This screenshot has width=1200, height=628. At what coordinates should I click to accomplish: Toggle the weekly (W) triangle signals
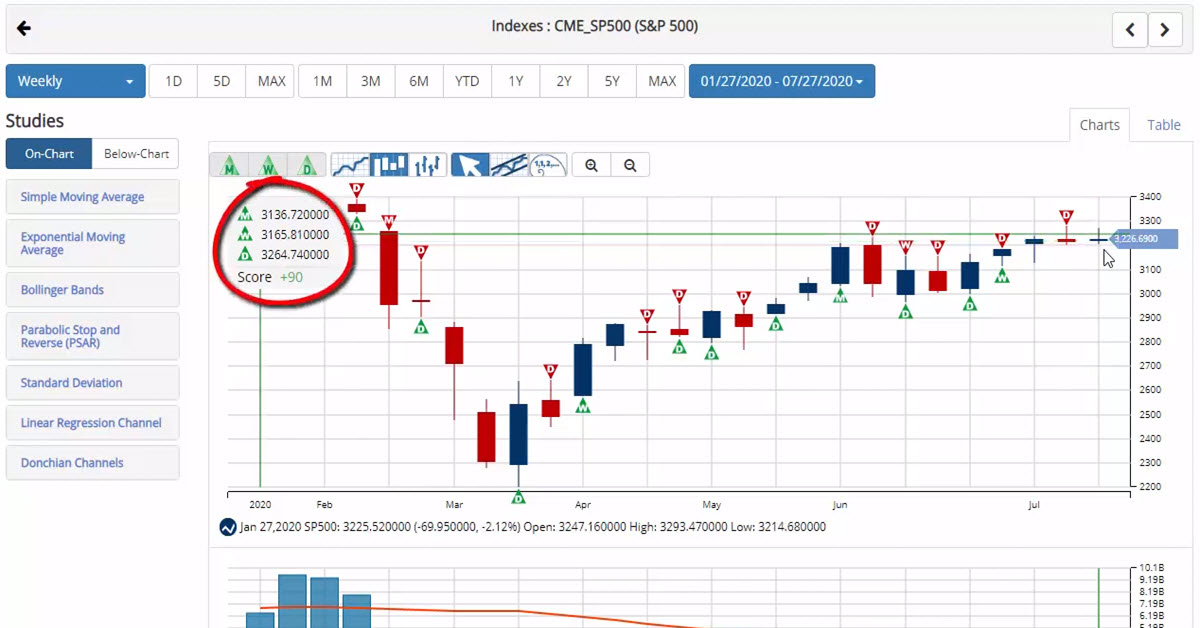(x=268, y=165)
